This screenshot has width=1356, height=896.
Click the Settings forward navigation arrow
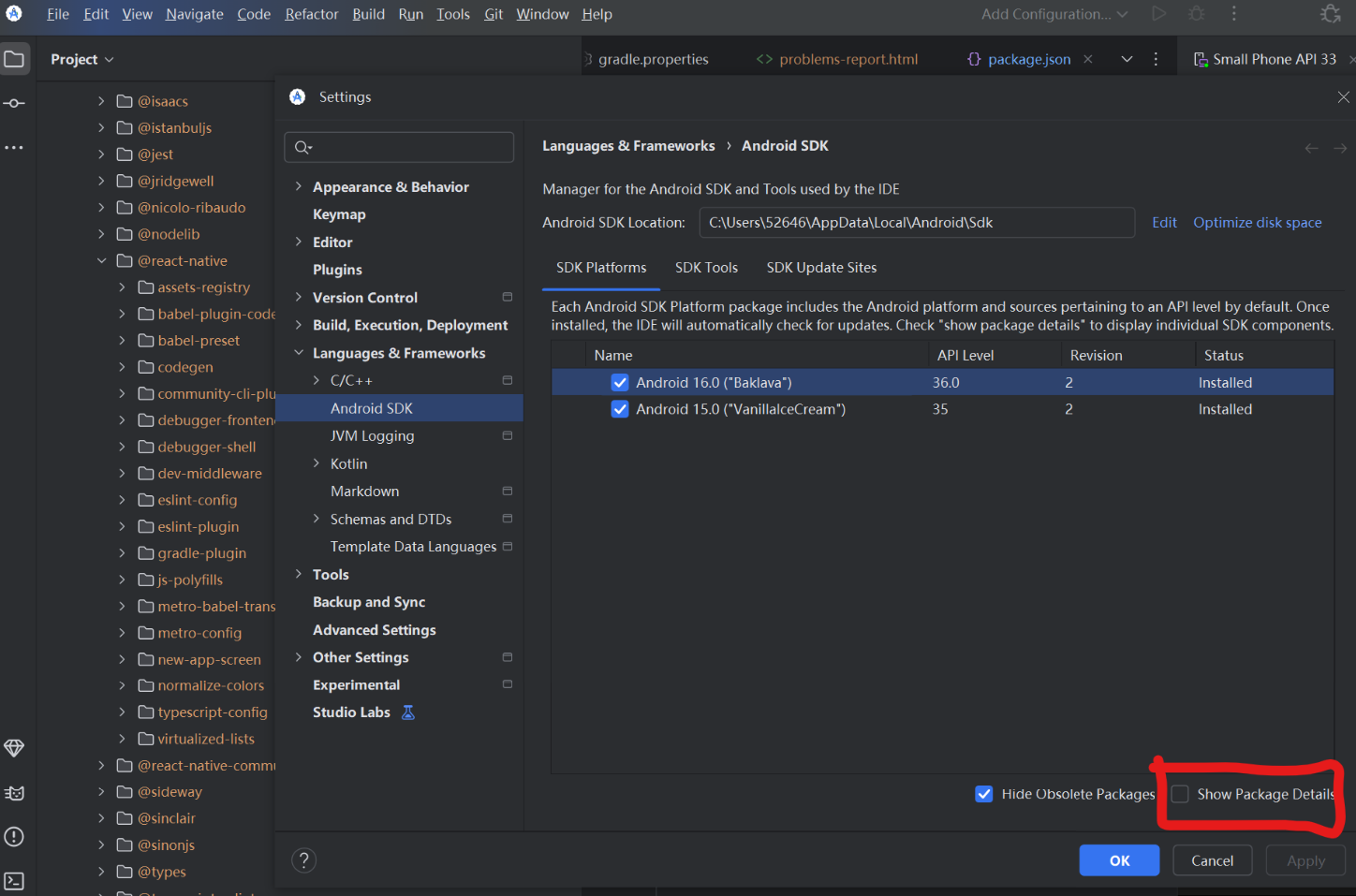click(1341, 148)
